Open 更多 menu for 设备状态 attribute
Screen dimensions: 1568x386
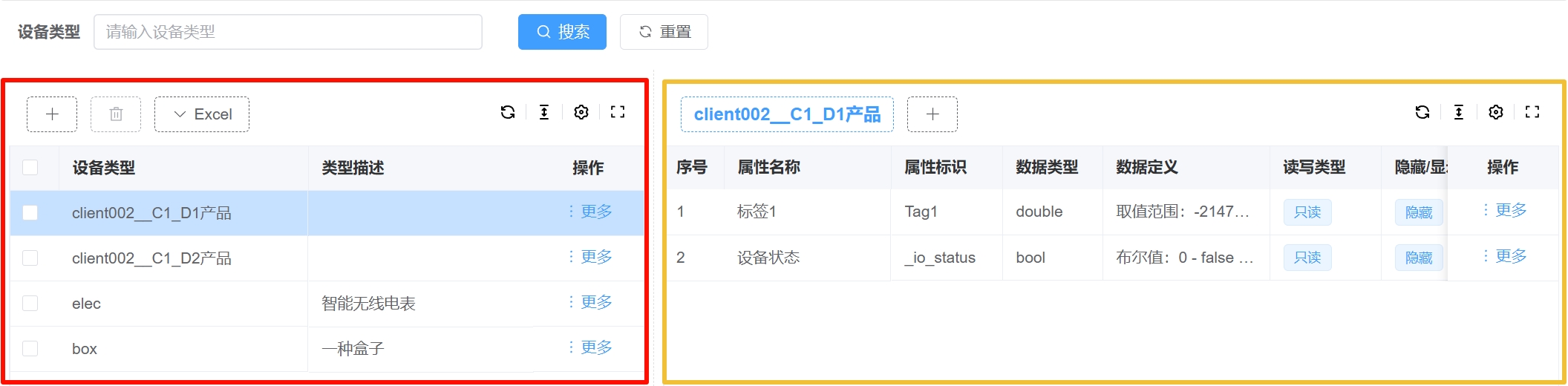coord(1506,256)
